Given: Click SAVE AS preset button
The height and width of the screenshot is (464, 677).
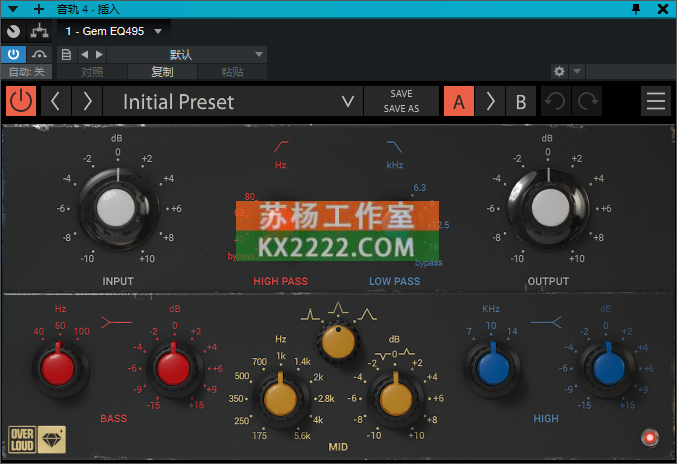Looking at the screenshot, I should tap(401, 109).
